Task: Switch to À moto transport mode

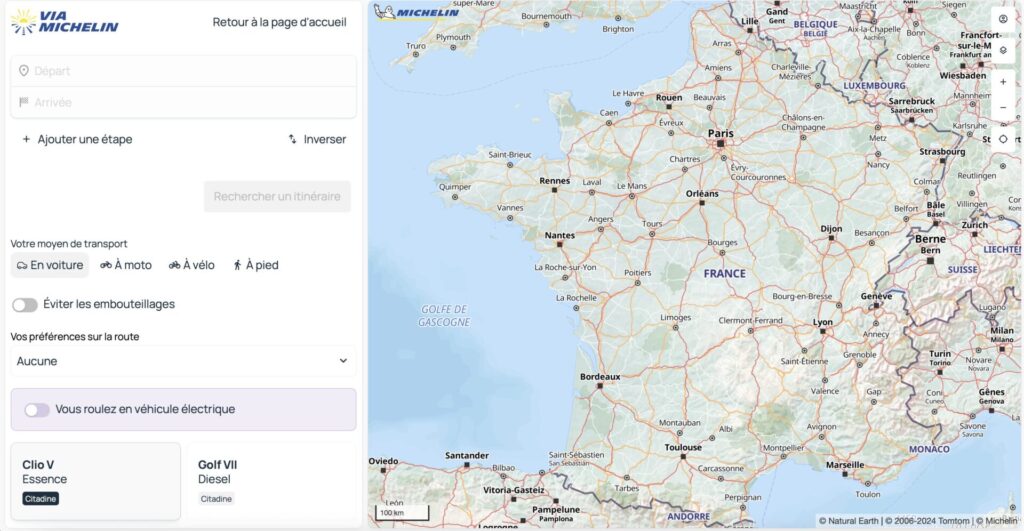Action: pyautogui.click(x=126, y=265)
